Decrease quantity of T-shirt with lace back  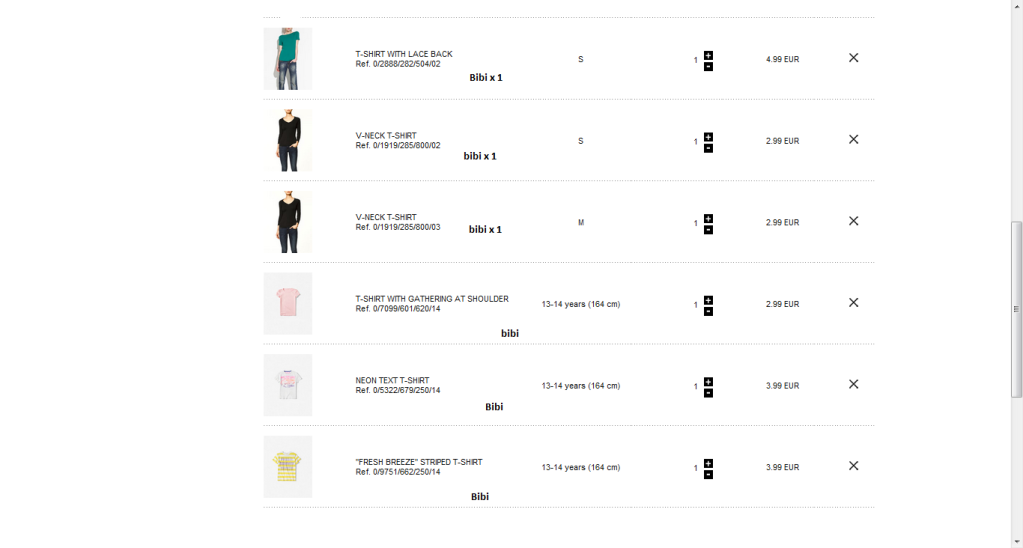point(708,67)
